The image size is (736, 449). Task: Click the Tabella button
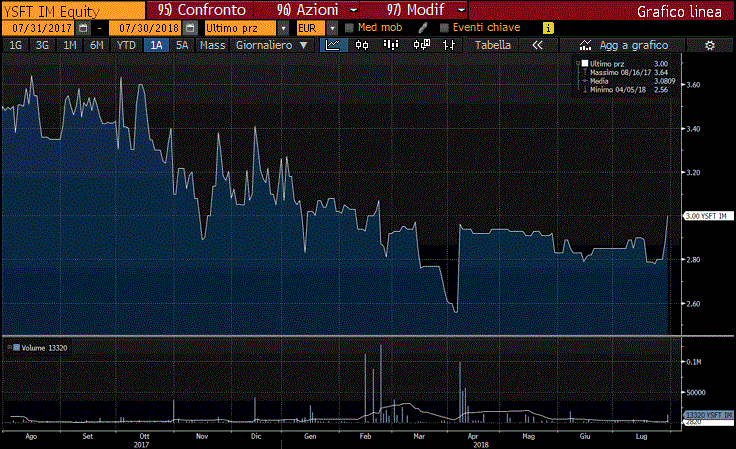[492, 46]
